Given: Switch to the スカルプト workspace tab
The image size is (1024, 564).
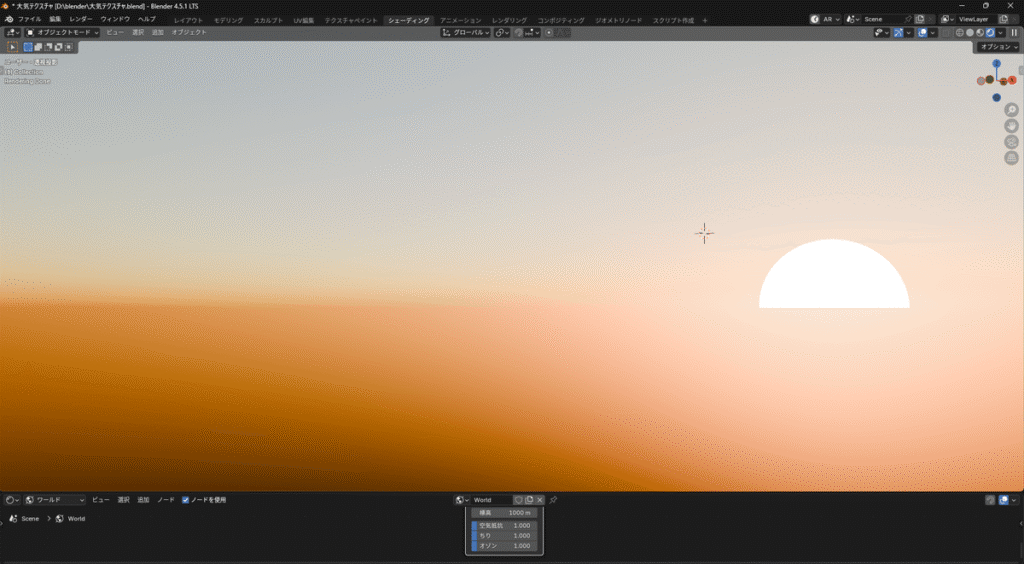Looking at the screenshot, I should point(268,20).
